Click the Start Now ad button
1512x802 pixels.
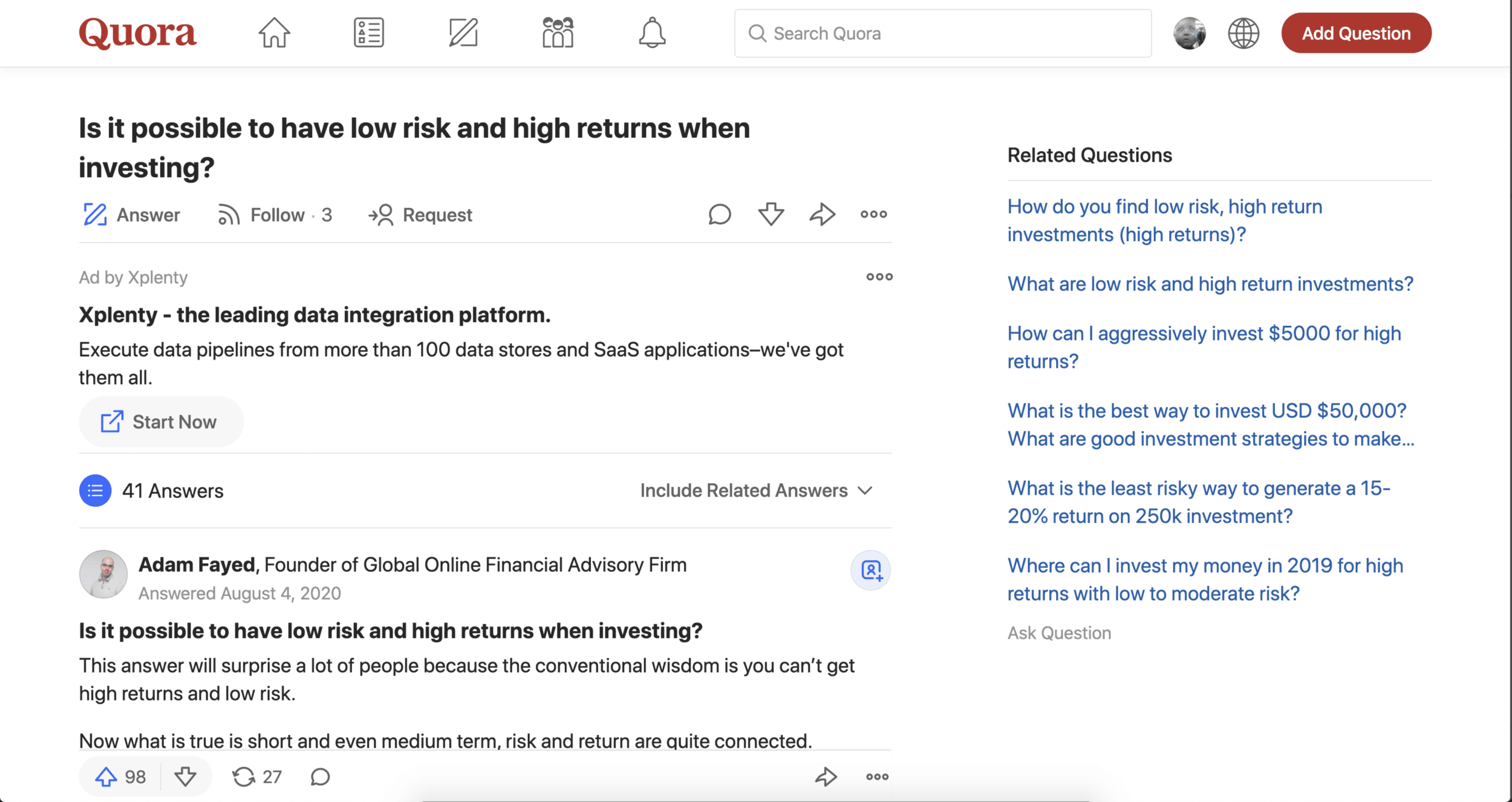coord(161,422)
